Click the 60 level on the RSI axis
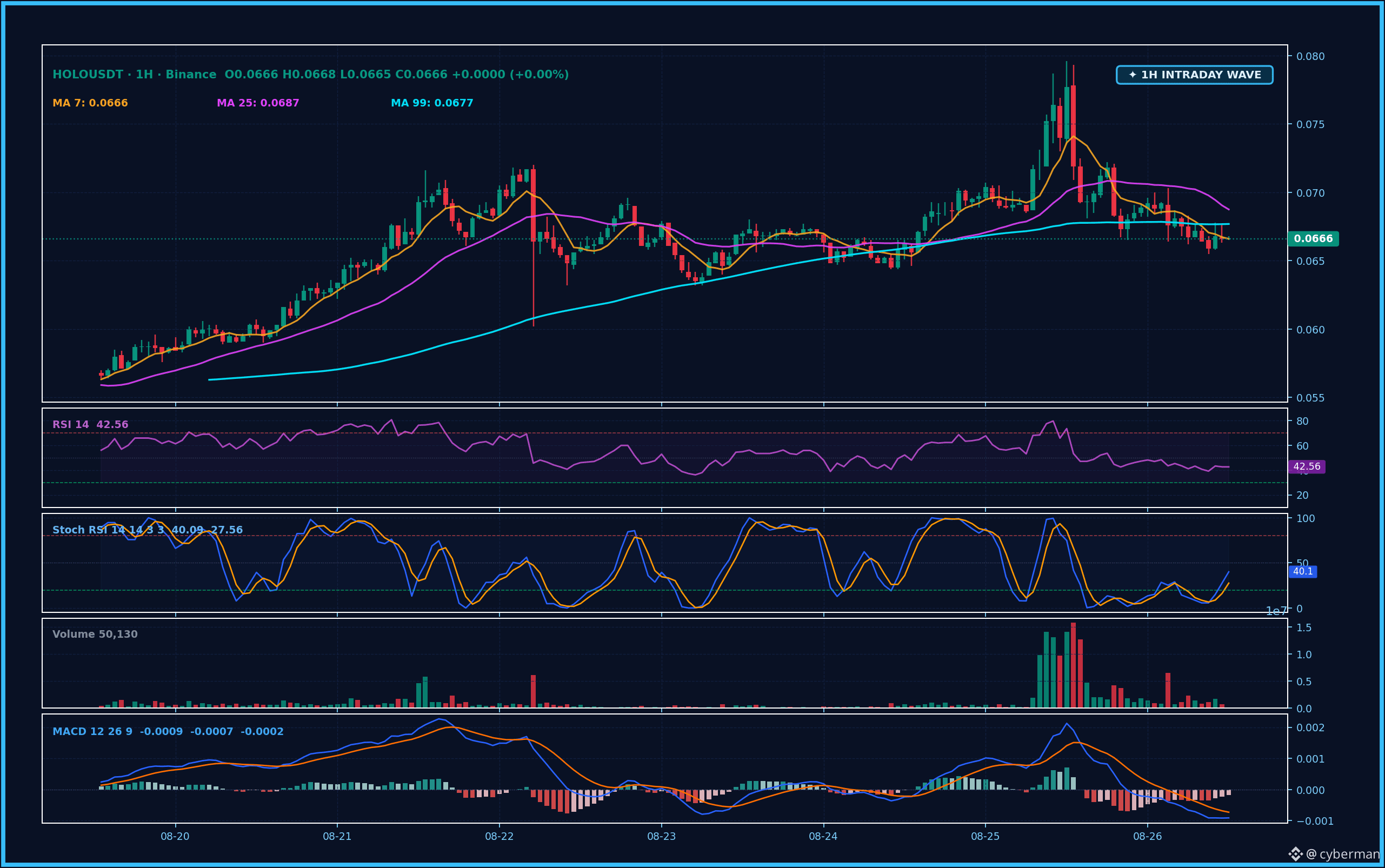The width and height of the screenshot is (1385, 868). pos(1302,446)
